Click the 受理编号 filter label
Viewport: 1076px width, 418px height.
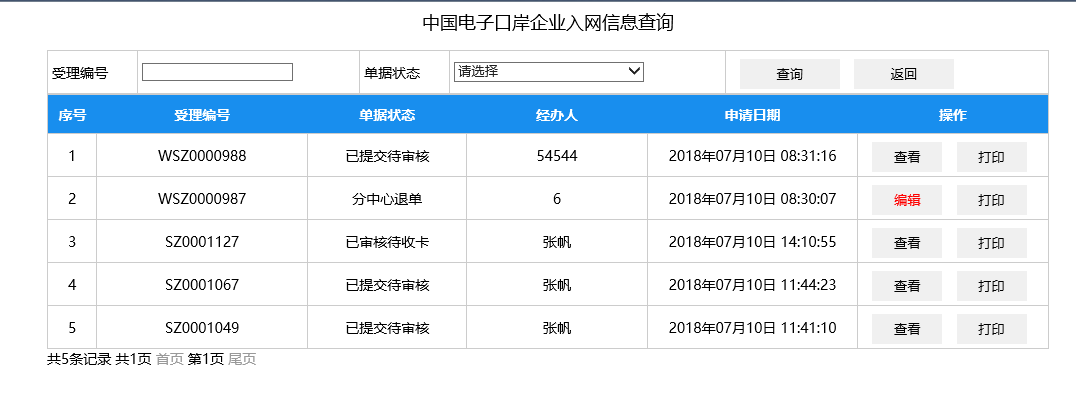point(80,73)
